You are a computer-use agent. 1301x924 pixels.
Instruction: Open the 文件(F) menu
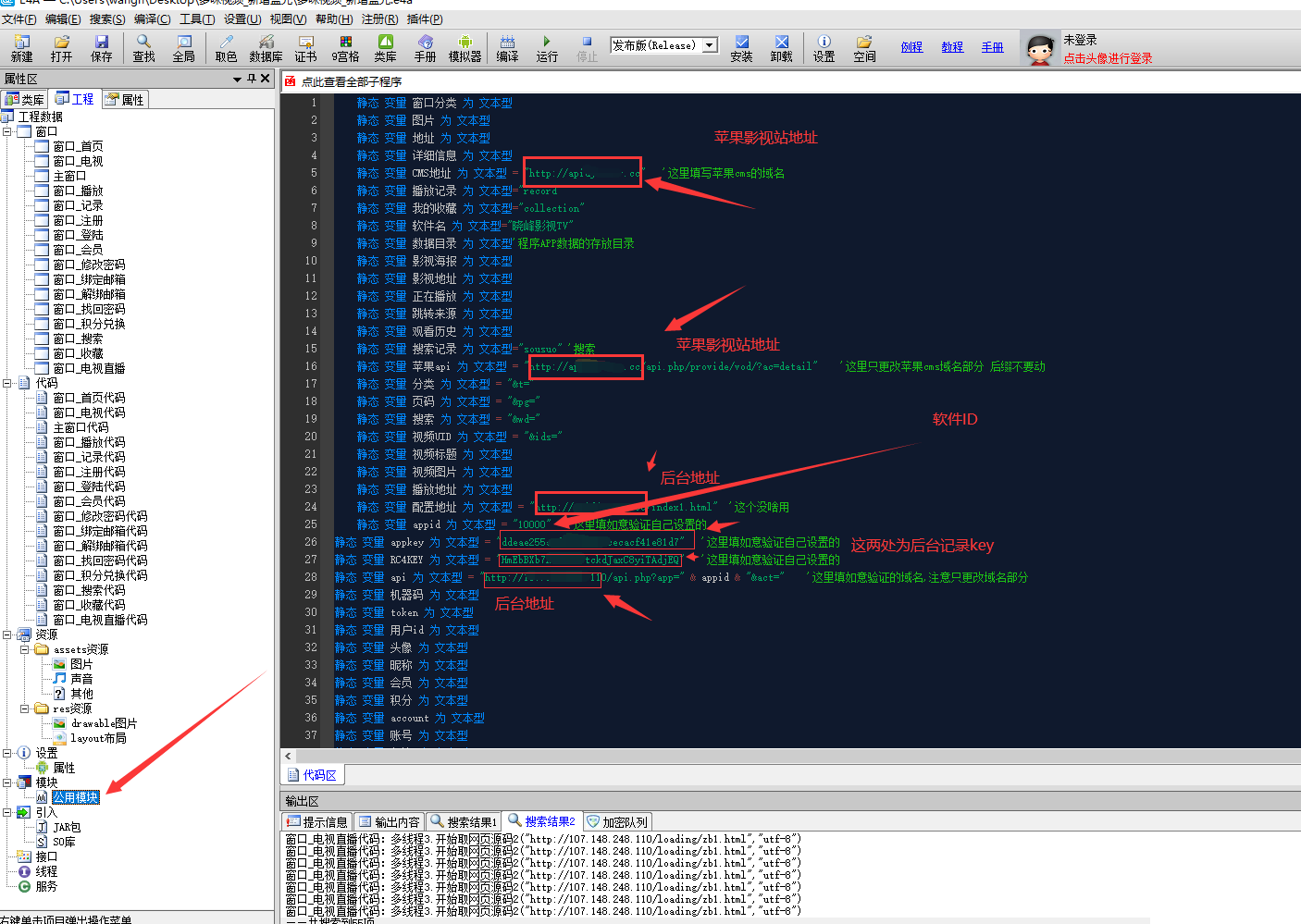pos(19,18)
